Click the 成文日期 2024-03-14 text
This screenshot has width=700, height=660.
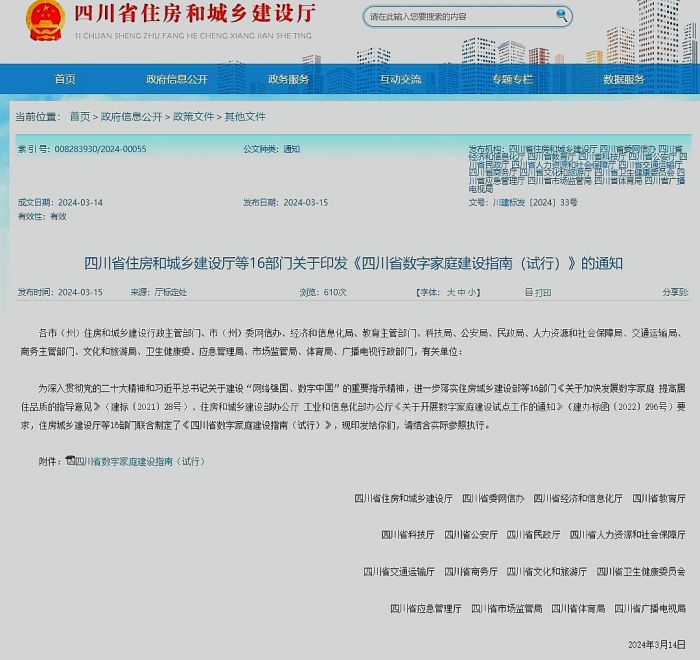[60, 203]
